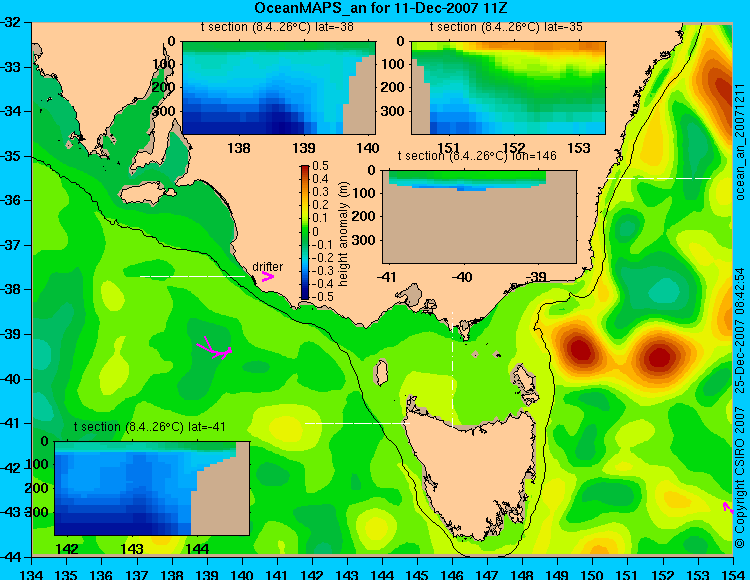Click the 'ocean_an_20071211' side label
The height and width of the screenshot is (580, 750).
[x=740, y=142]
